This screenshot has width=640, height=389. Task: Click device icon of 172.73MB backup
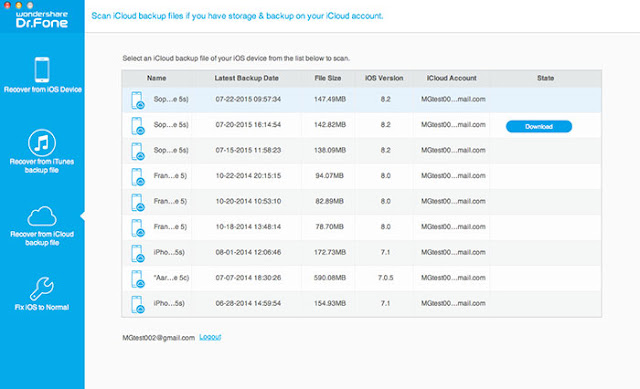point(138,253)
